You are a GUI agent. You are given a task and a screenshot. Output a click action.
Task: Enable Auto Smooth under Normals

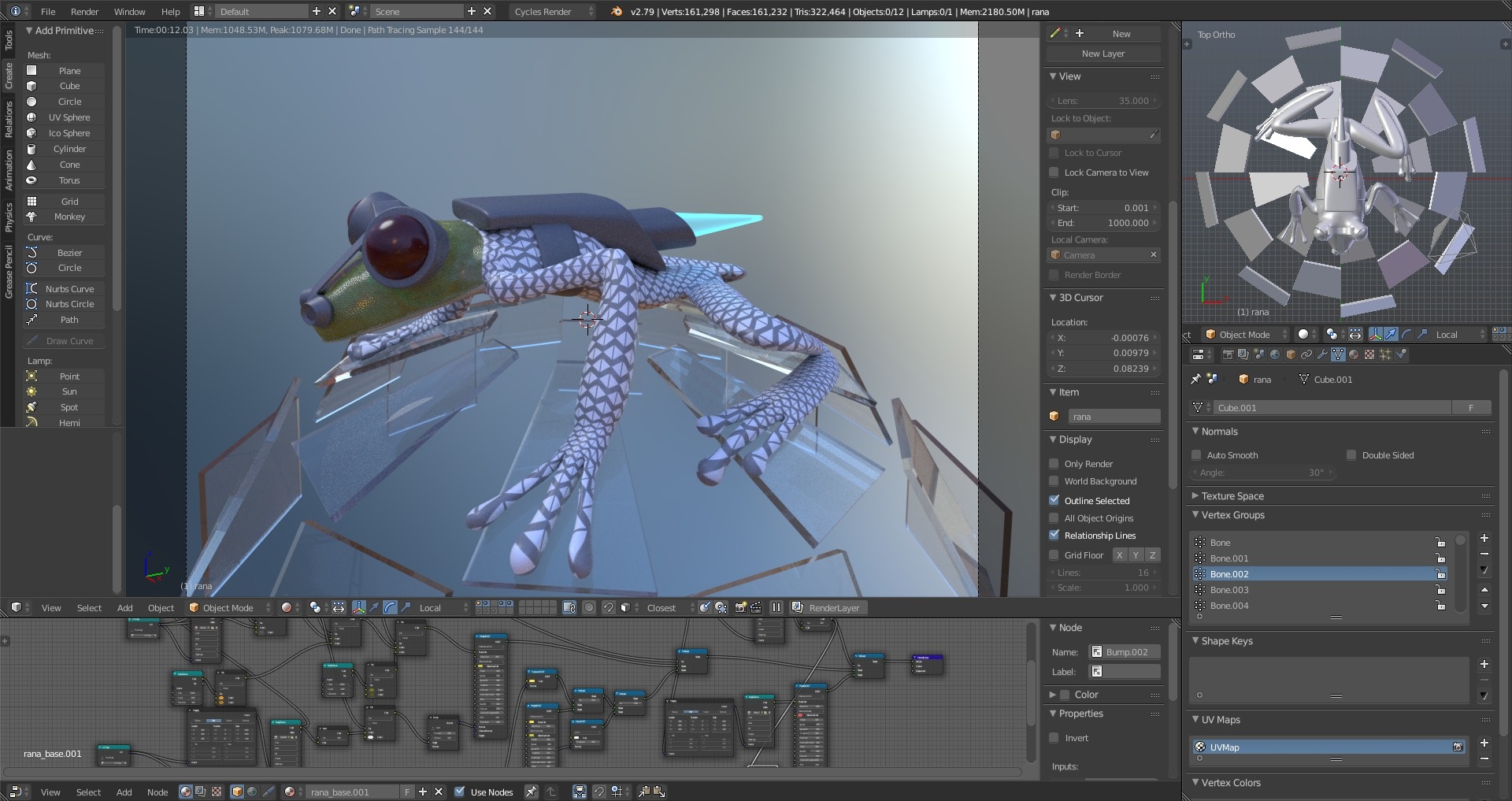[x=1196, y=454]
